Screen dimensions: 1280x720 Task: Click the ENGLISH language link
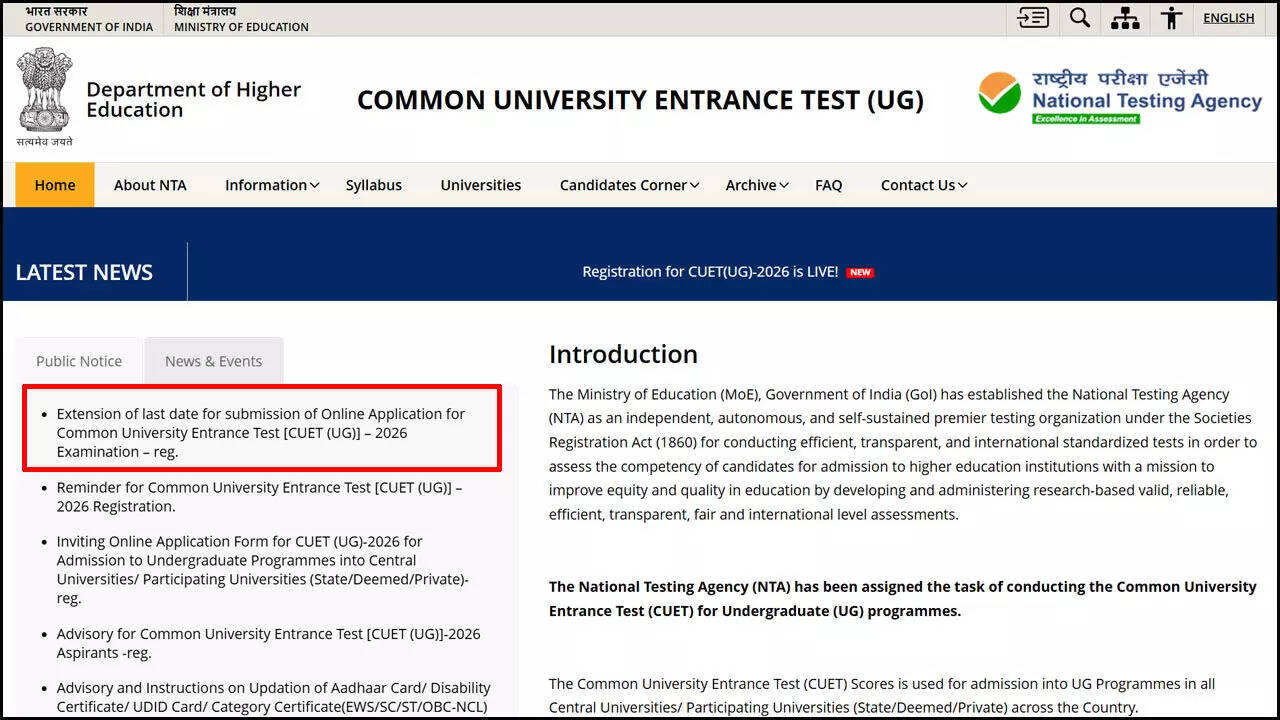[x=1228, y=17]
